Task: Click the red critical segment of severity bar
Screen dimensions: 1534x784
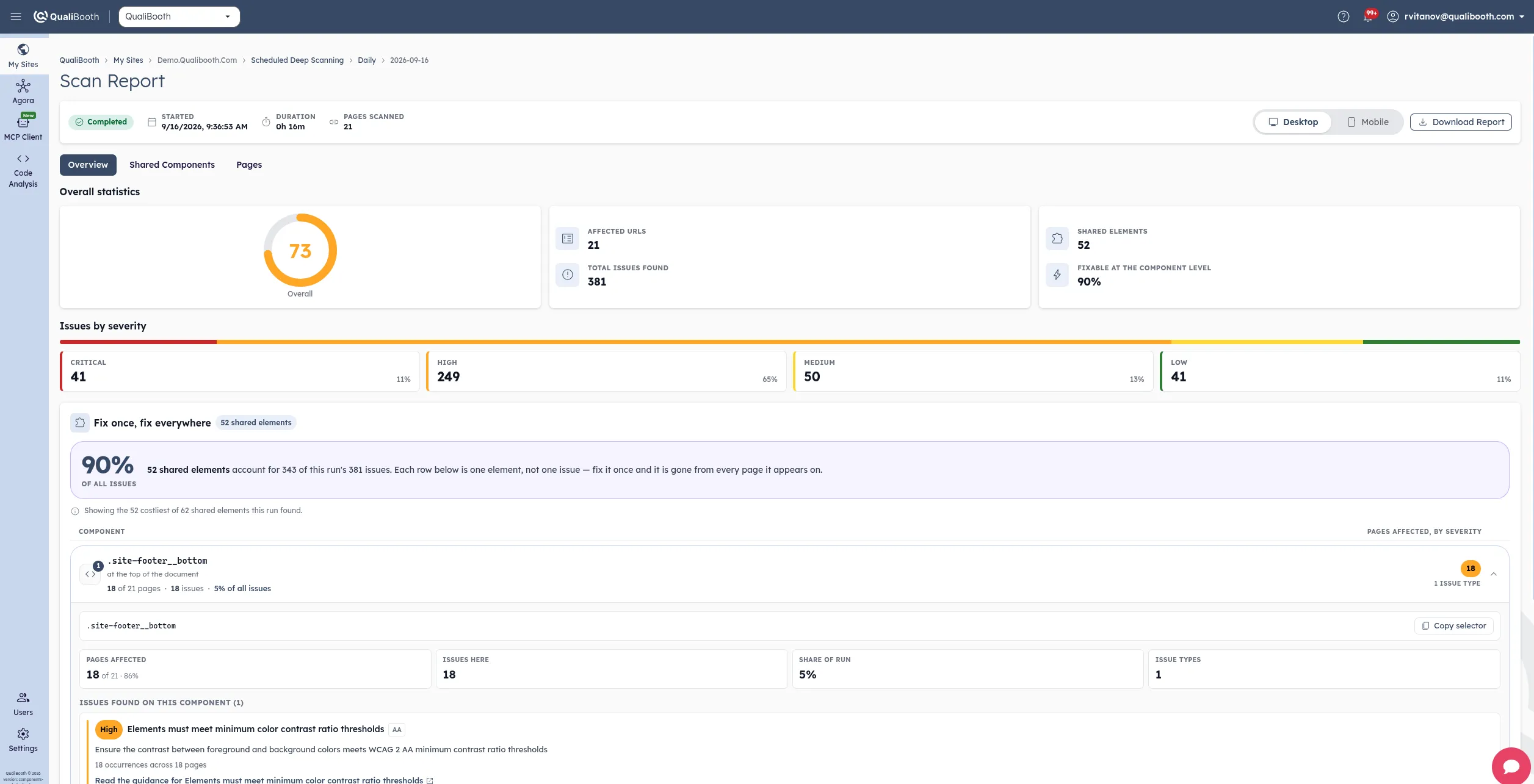Action: [x=138, y=342]
